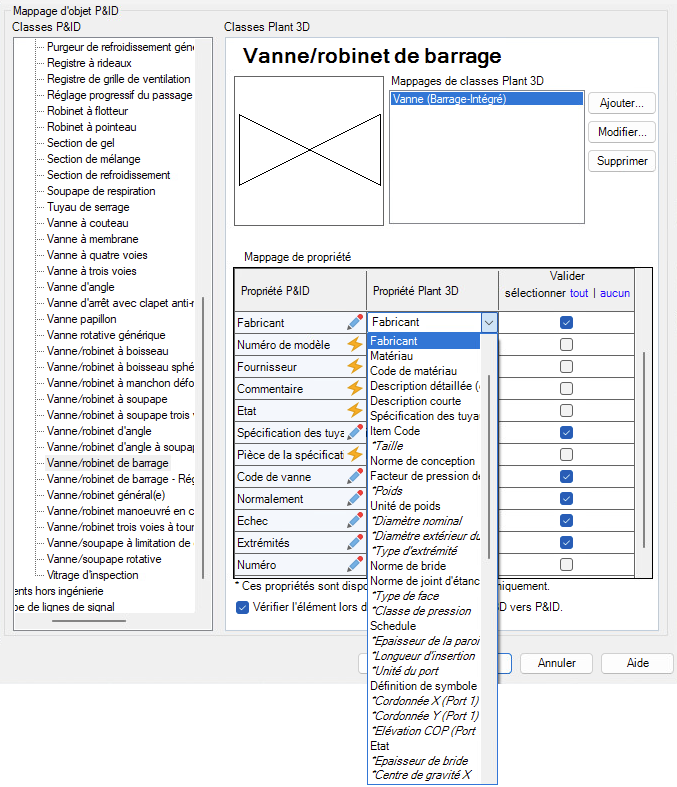Click the Modifier... button

coord(622,132)
